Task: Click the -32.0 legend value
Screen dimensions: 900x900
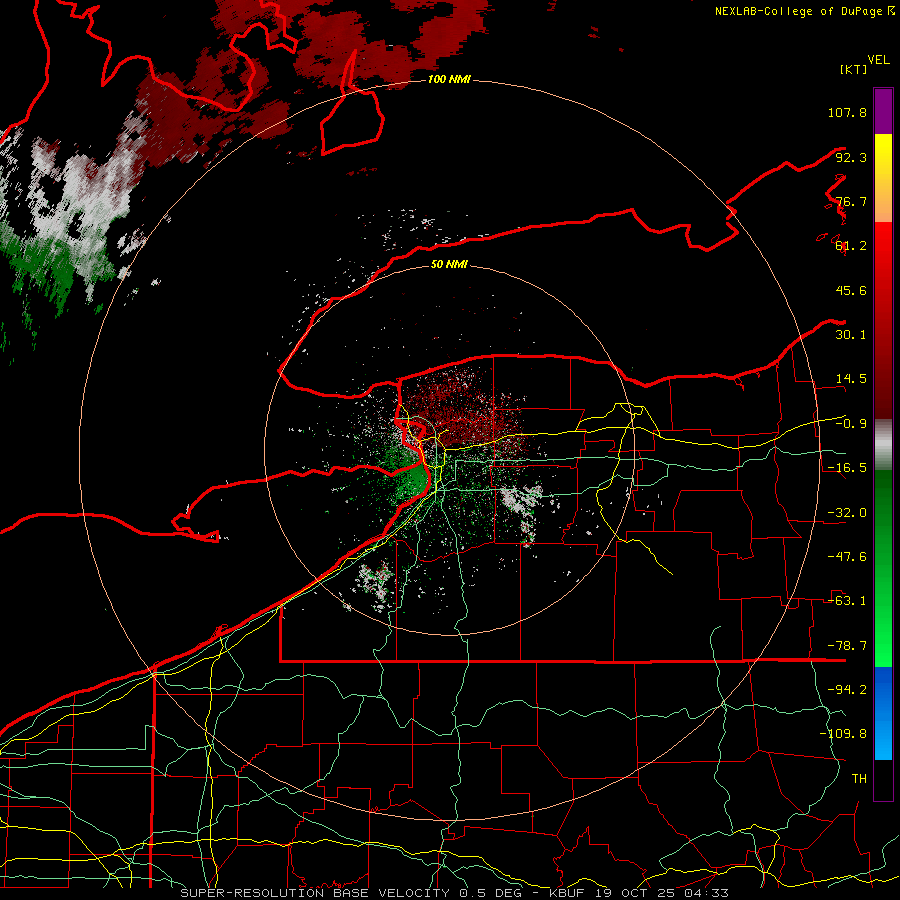Action: coord(847,513)
